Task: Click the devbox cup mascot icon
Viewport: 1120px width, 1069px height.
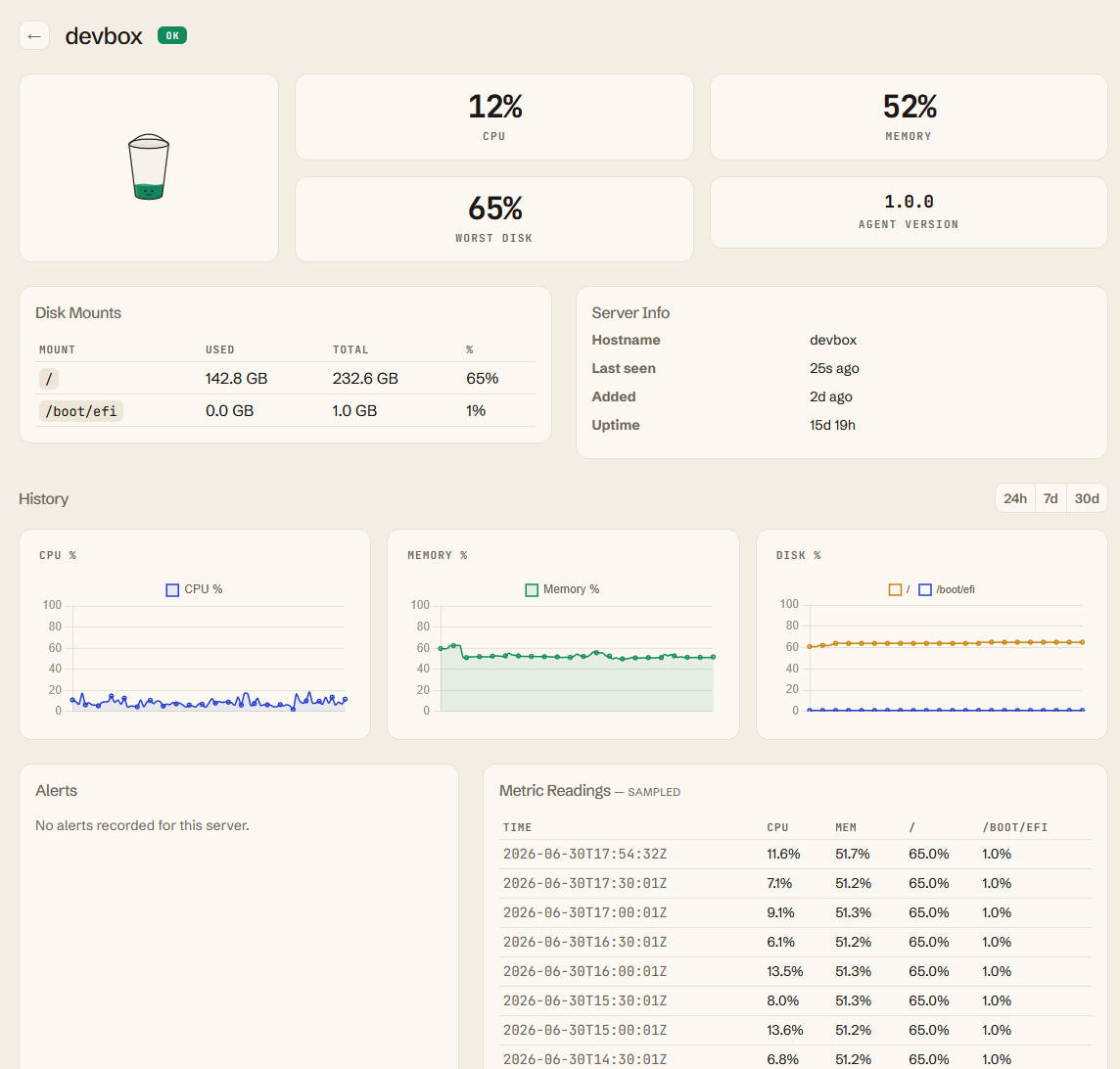Action: (x=149, y=166)
